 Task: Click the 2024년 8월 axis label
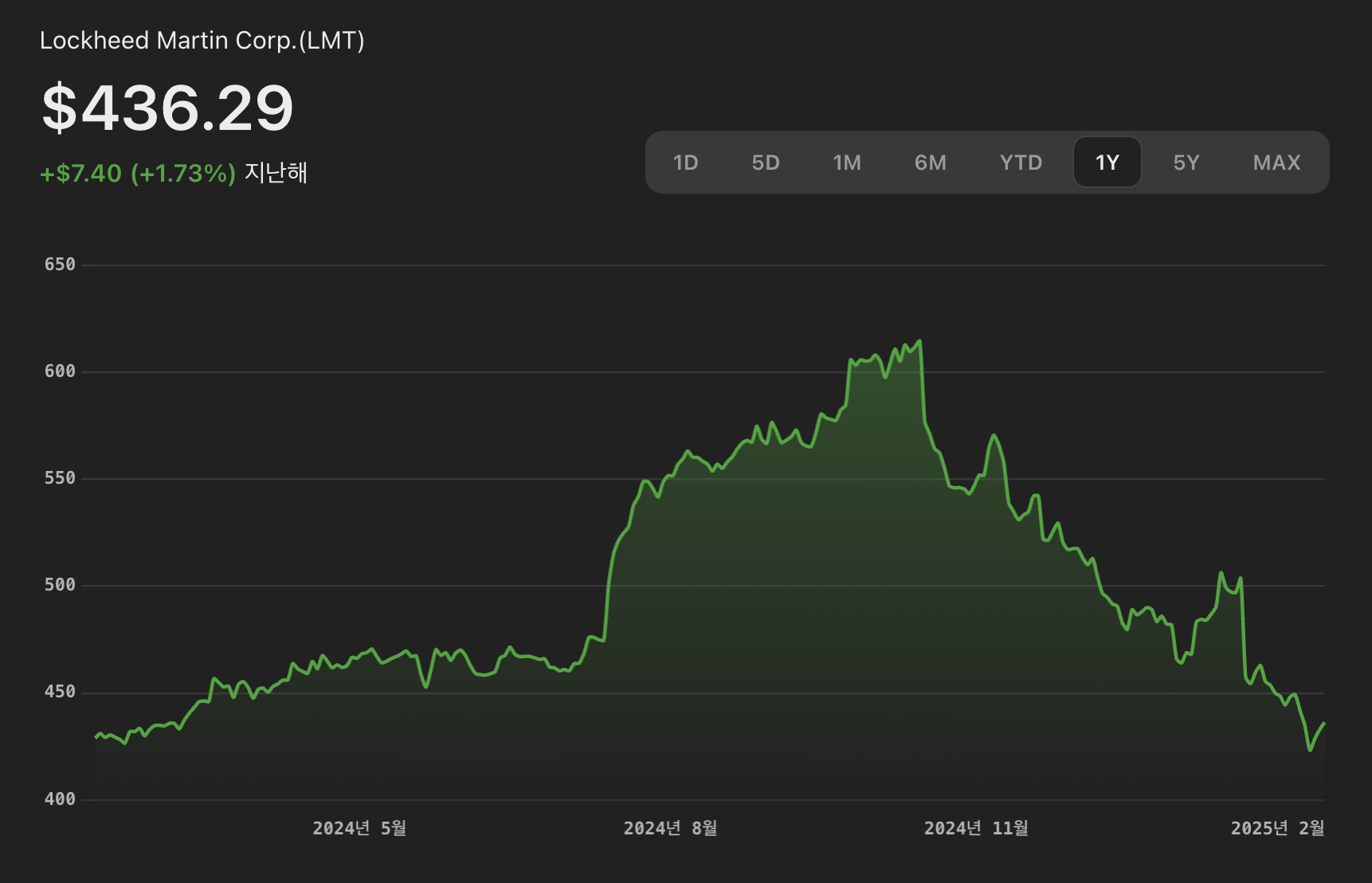[670, 828]
